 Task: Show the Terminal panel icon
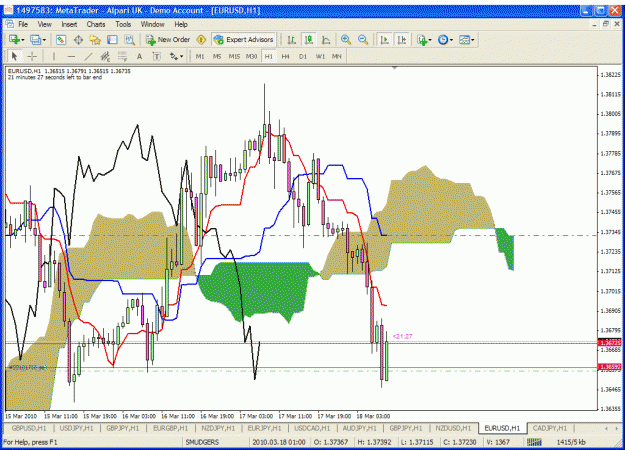pos(112,40)
